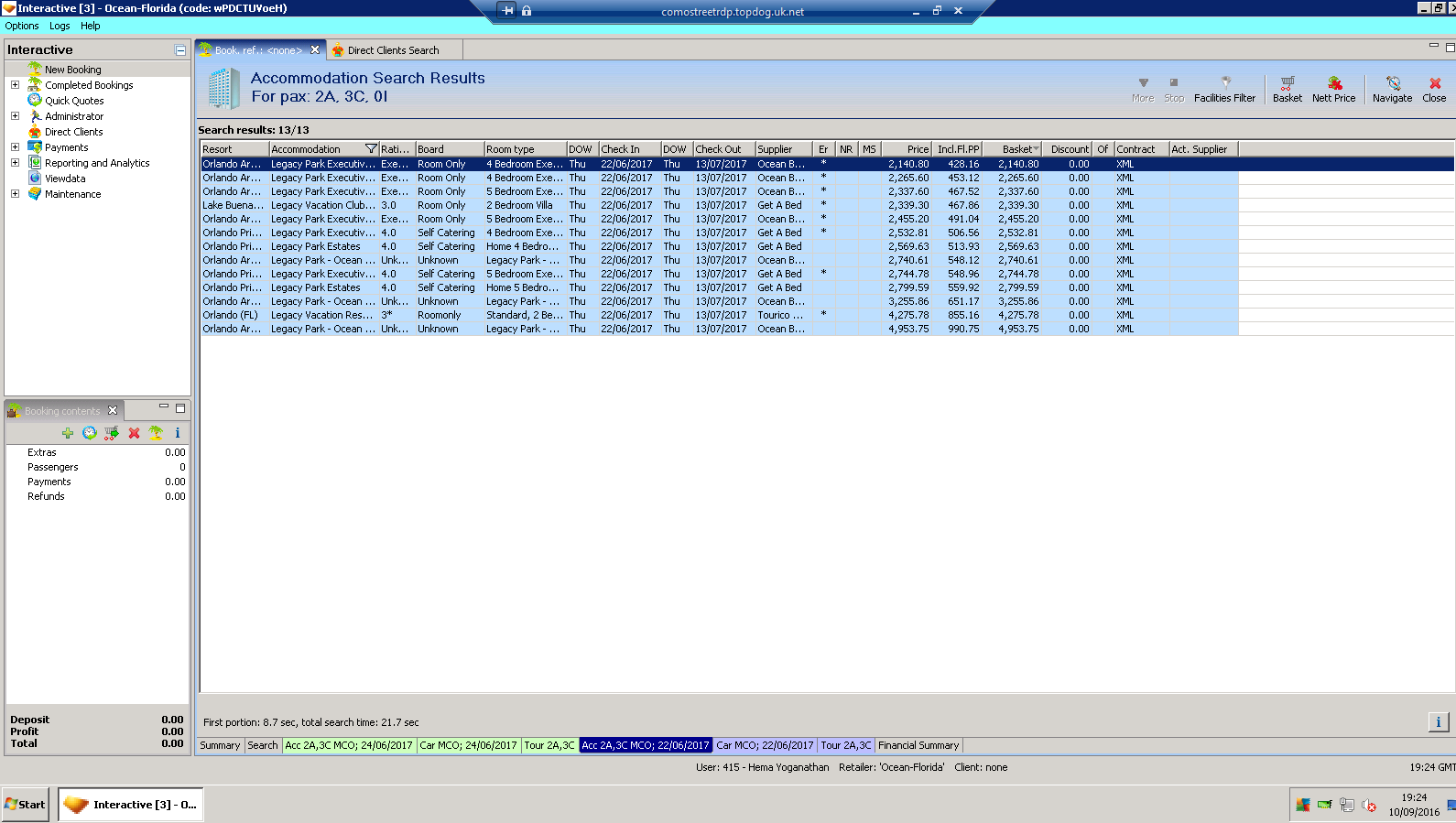Click the Basket column sort arrow
Image resolution: width=1456 pixels, height=823 pixels.
coord(1036,149)
